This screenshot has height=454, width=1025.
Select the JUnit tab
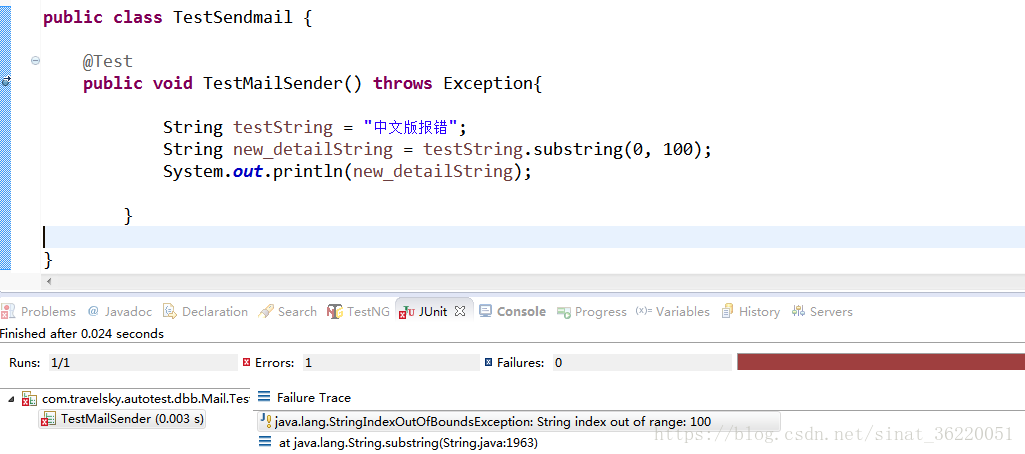tap(433, 312)
